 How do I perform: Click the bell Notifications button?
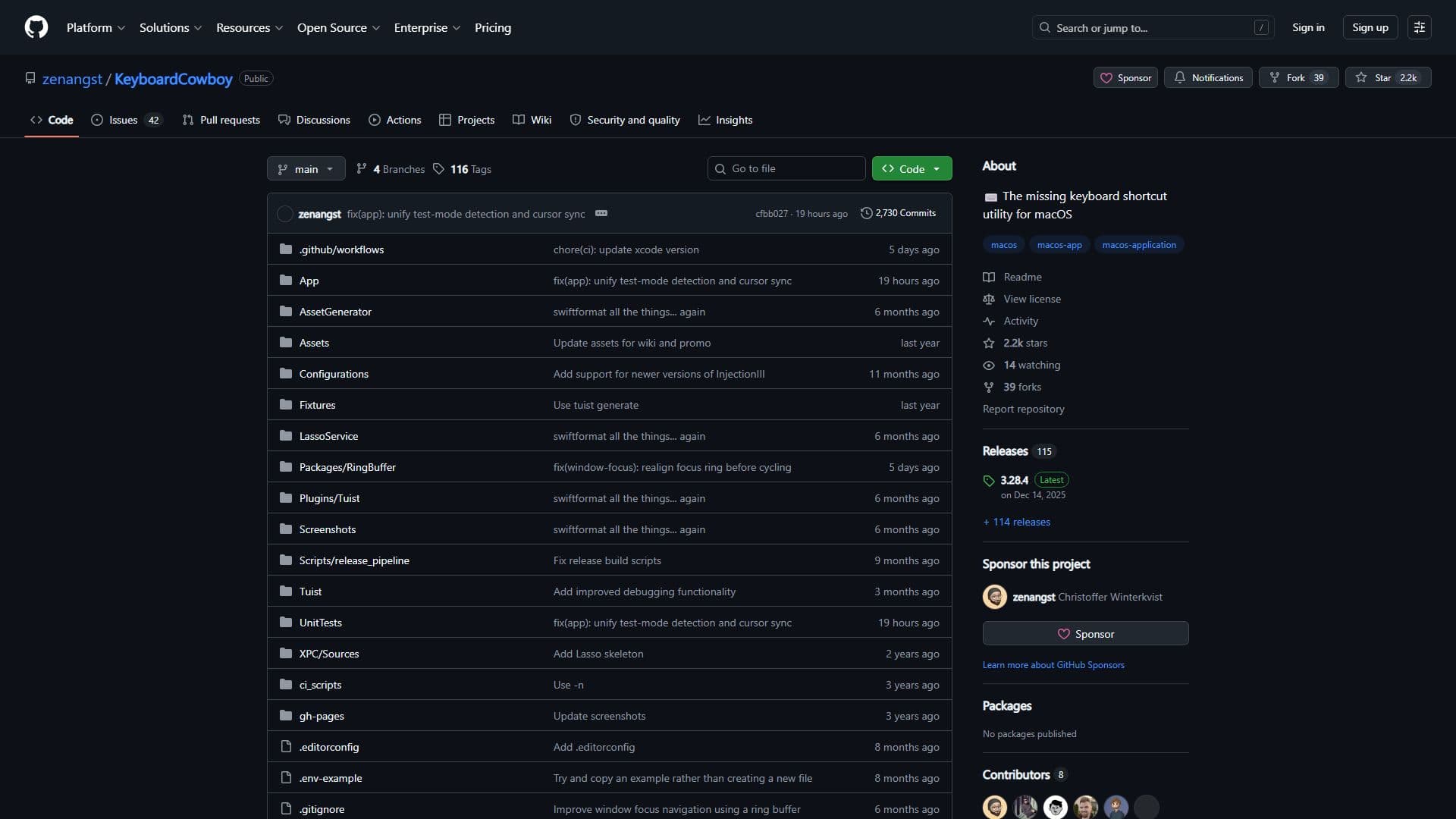[x=1208, y=78]
